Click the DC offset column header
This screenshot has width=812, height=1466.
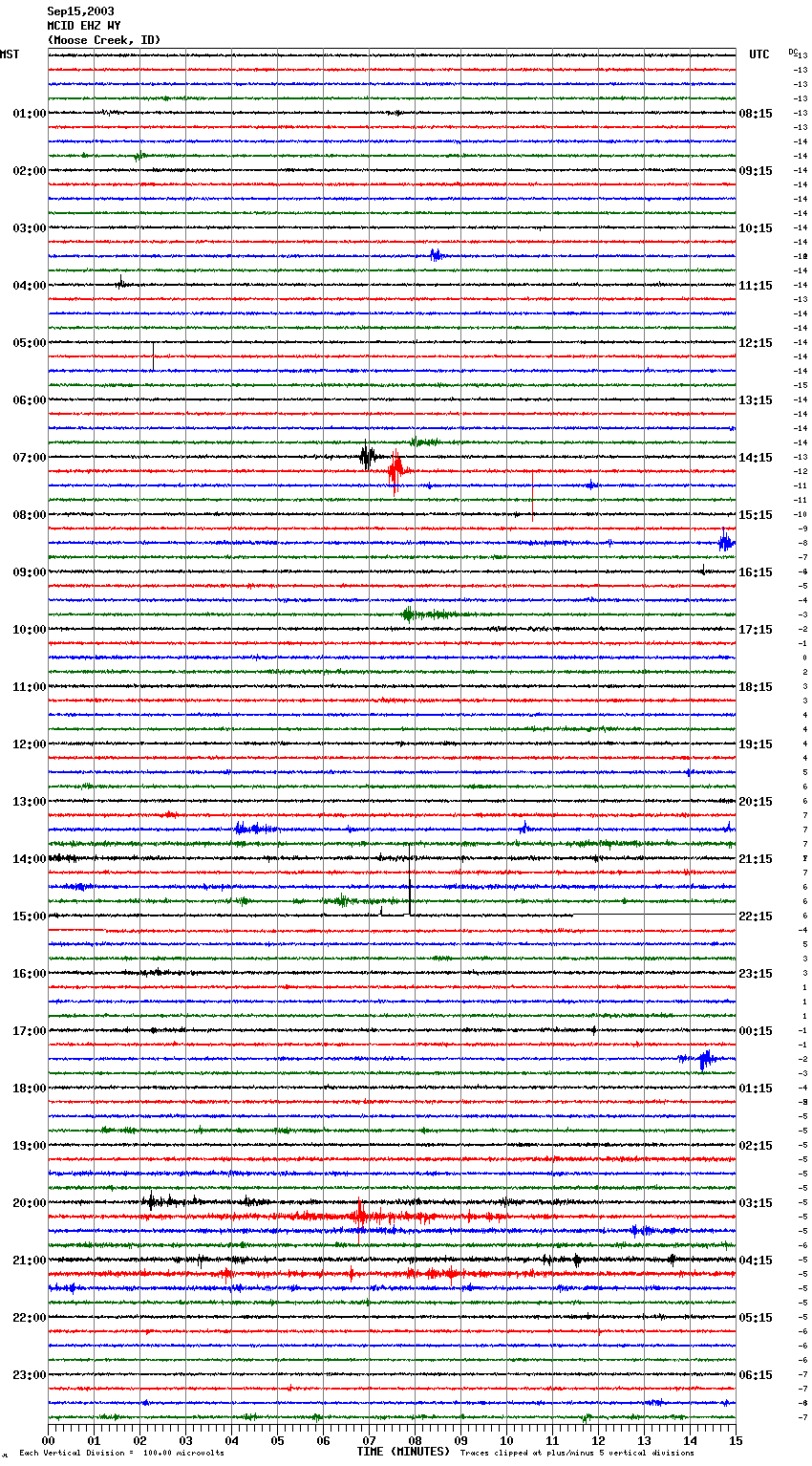(792, 52)
